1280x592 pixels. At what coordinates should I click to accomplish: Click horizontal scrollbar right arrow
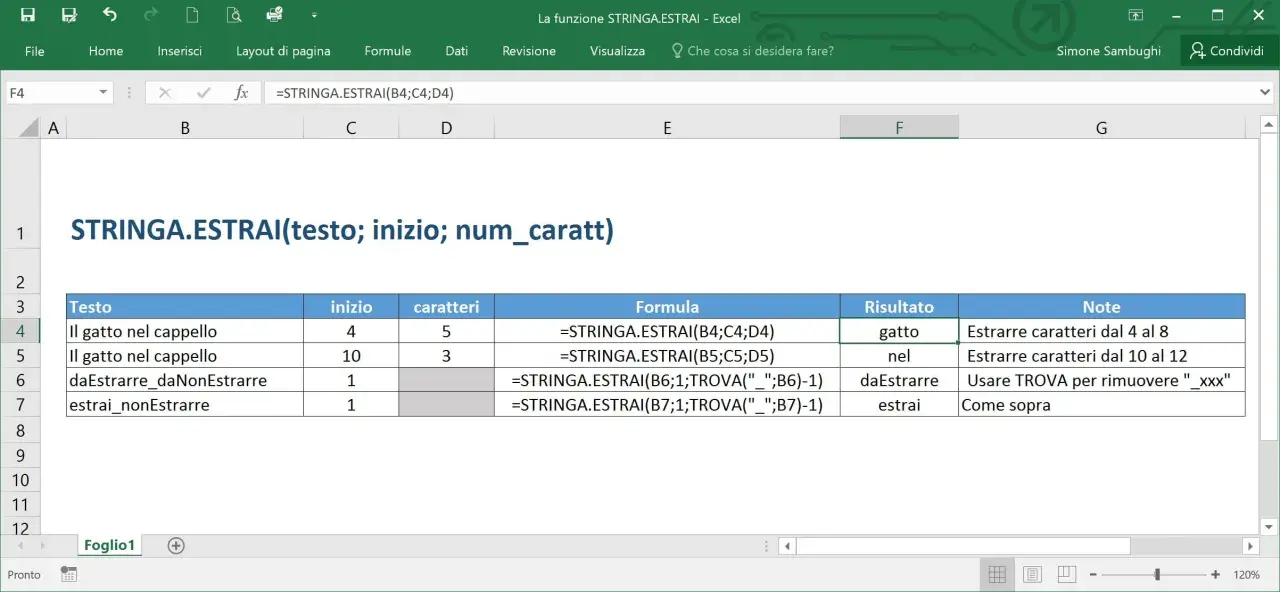(x=1250, y=546)
